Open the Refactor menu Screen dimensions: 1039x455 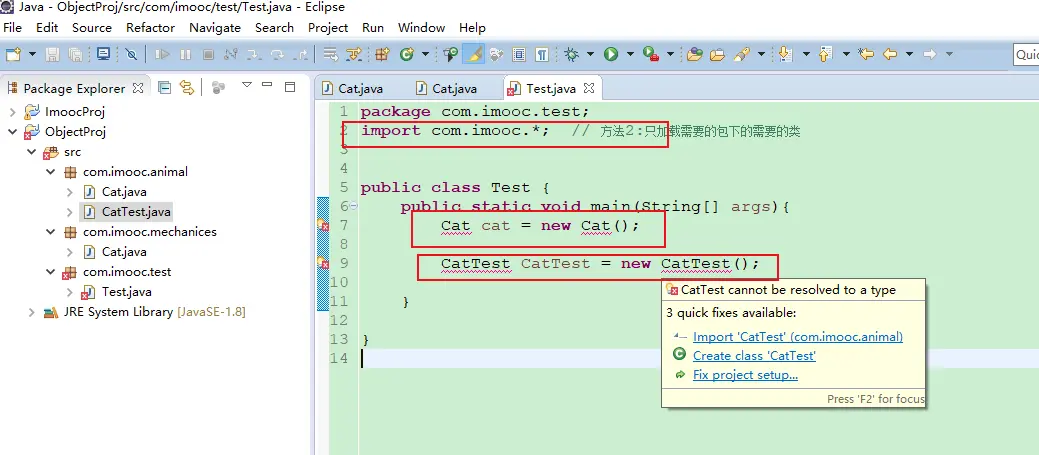150,28
